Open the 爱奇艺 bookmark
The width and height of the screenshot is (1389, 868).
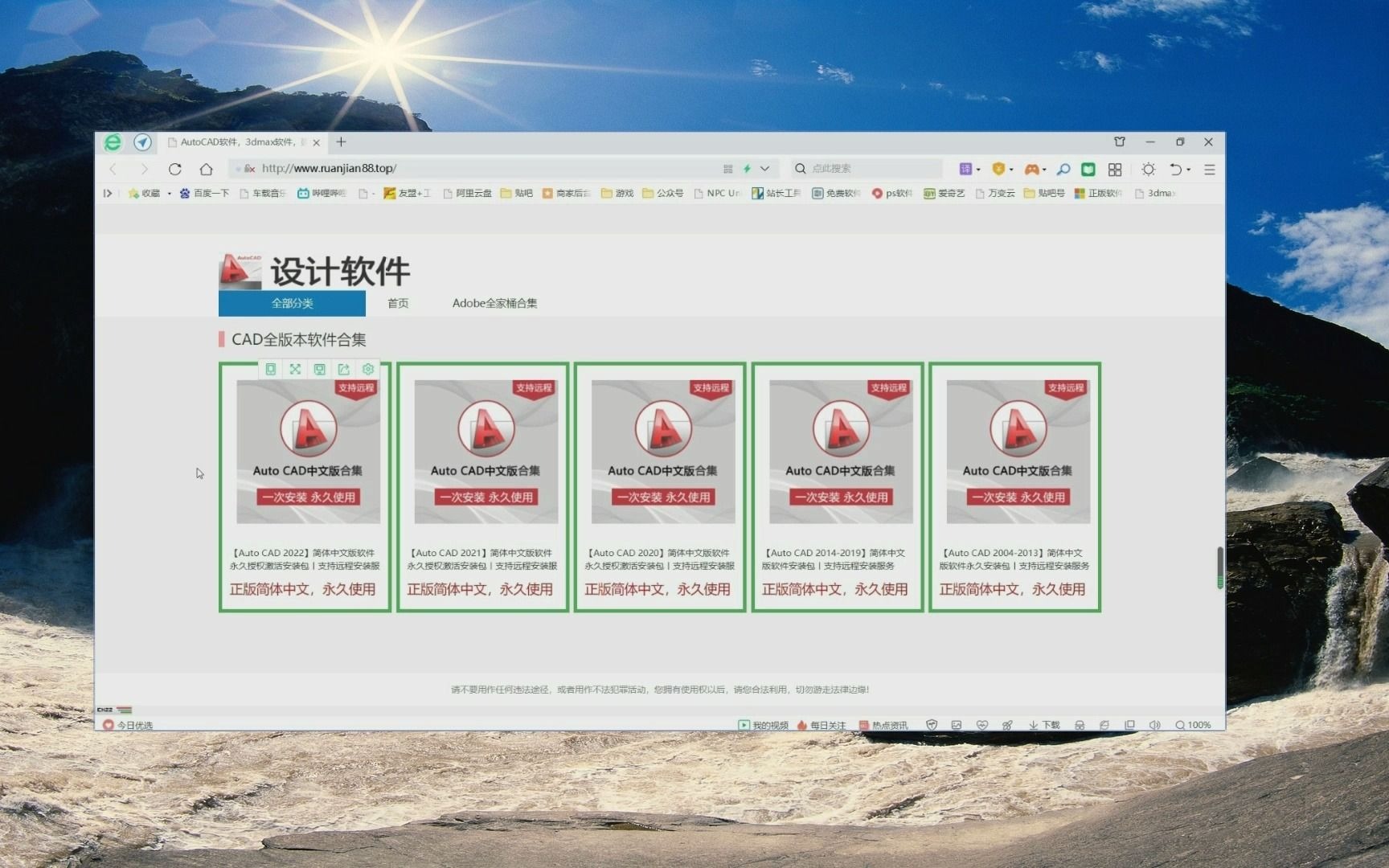point(944,193)
